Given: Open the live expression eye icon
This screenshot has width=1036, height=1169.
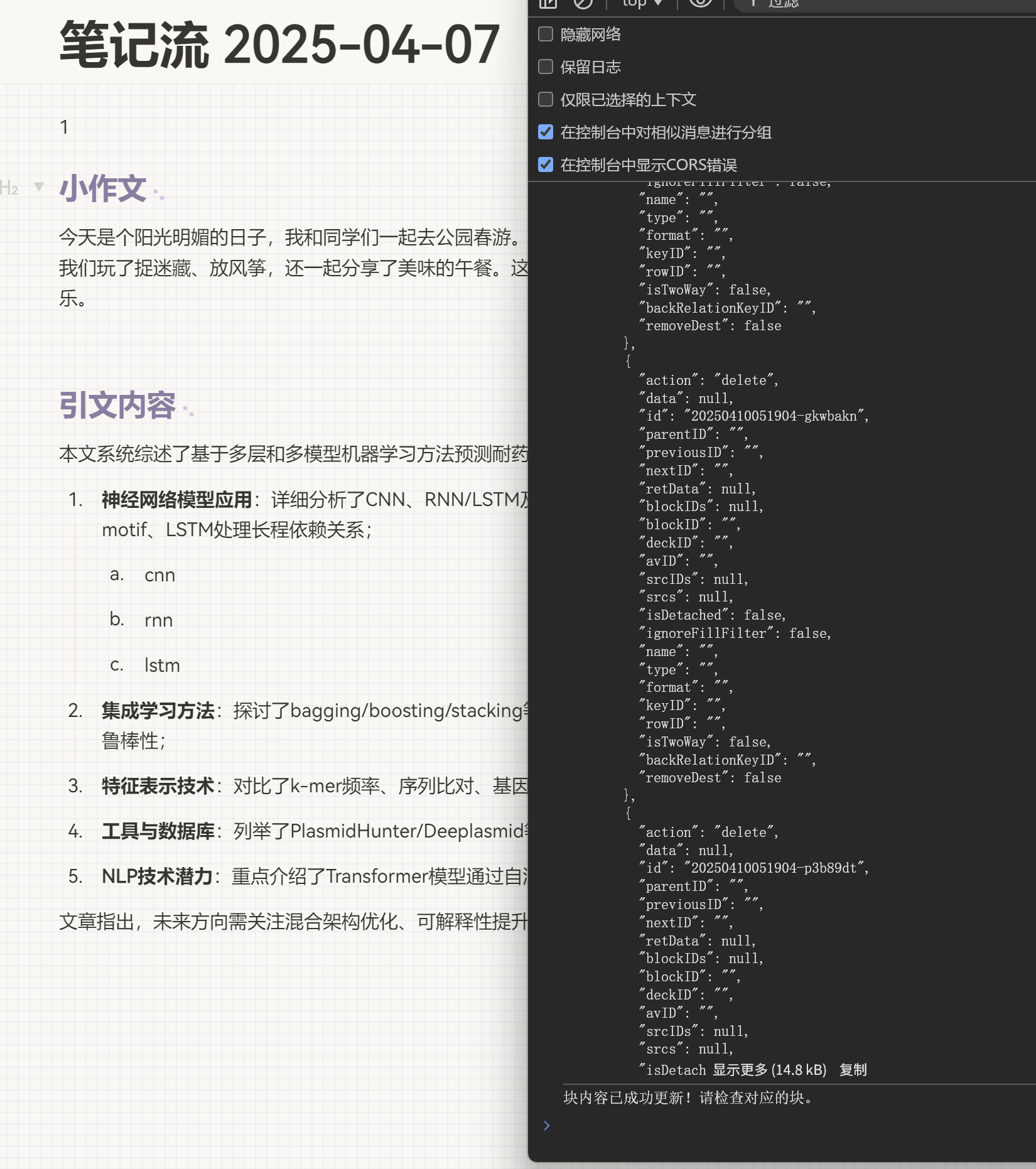Looking at the screenshot, I should 700,3.
